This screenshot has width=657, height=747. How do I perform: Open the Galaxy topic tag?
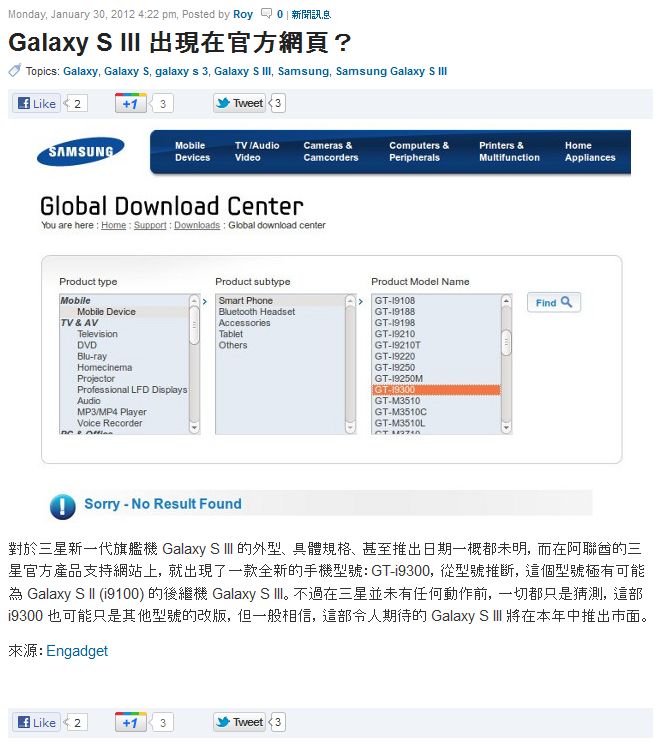pos(80,71)
